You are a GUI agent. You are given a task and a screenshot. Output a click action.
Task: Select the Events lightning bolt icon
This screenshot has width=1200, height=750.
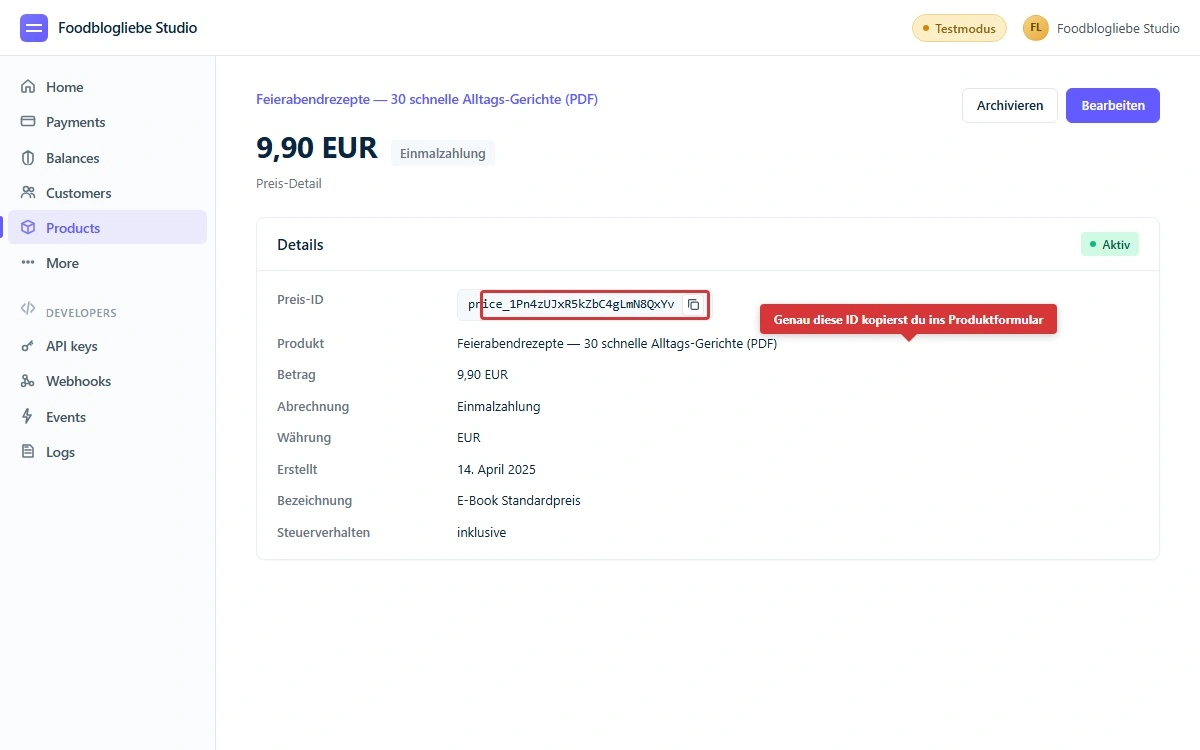pos(29,416)
